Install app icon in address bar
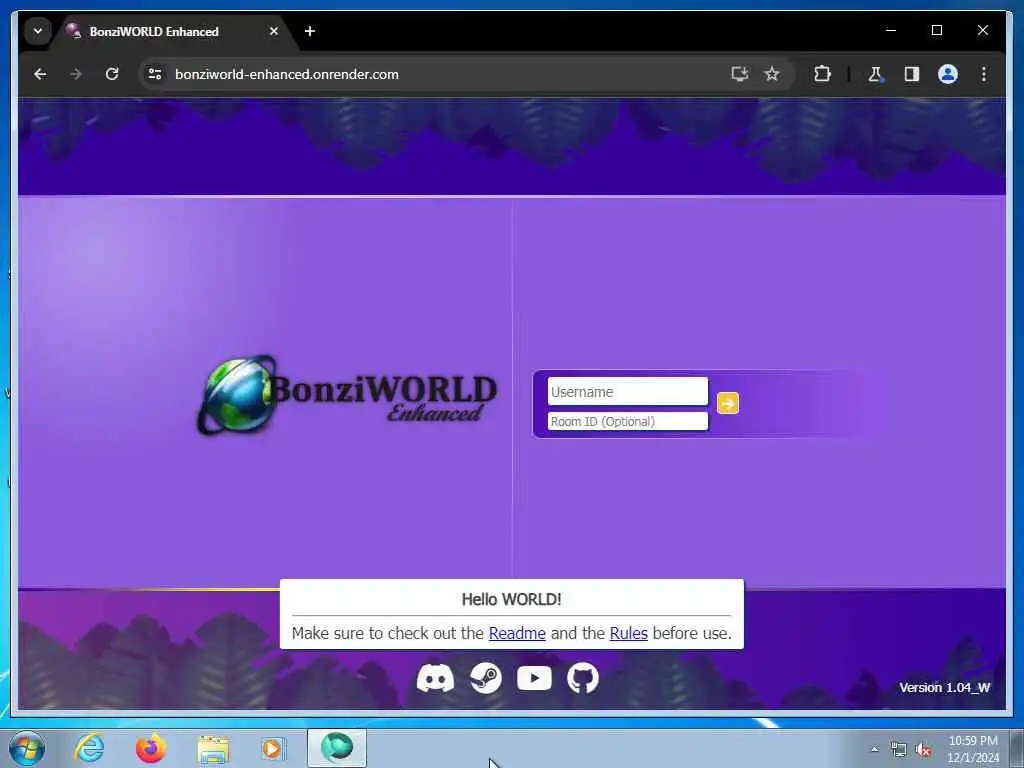 tap(739, 74)
